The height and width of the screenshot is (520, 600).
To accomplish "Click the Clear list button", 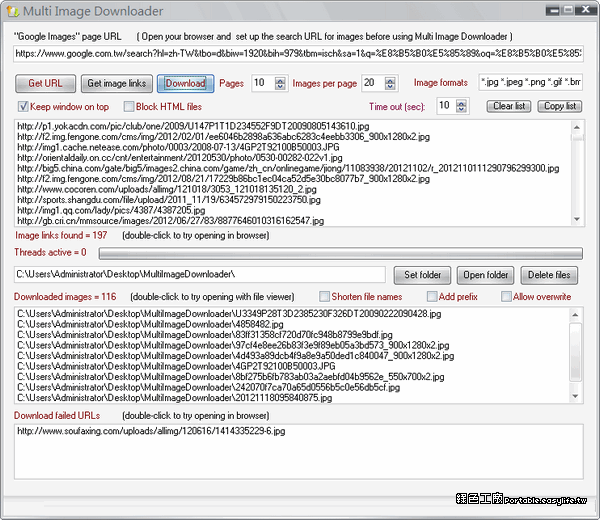I will (x=509, y=106).
